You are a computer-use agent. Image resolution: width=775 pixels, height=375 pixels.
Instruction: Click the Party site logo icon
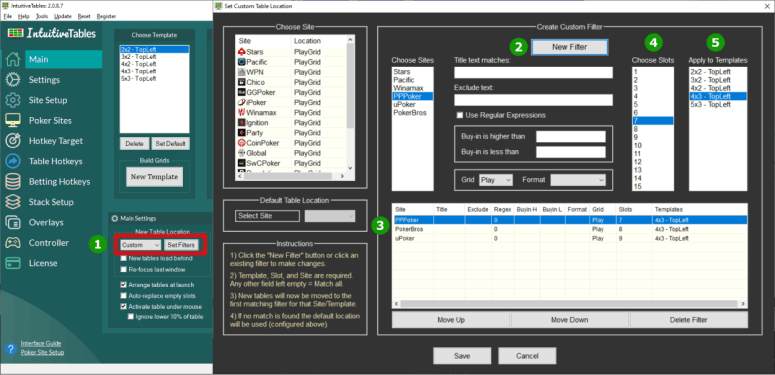(x=242, y=133)
